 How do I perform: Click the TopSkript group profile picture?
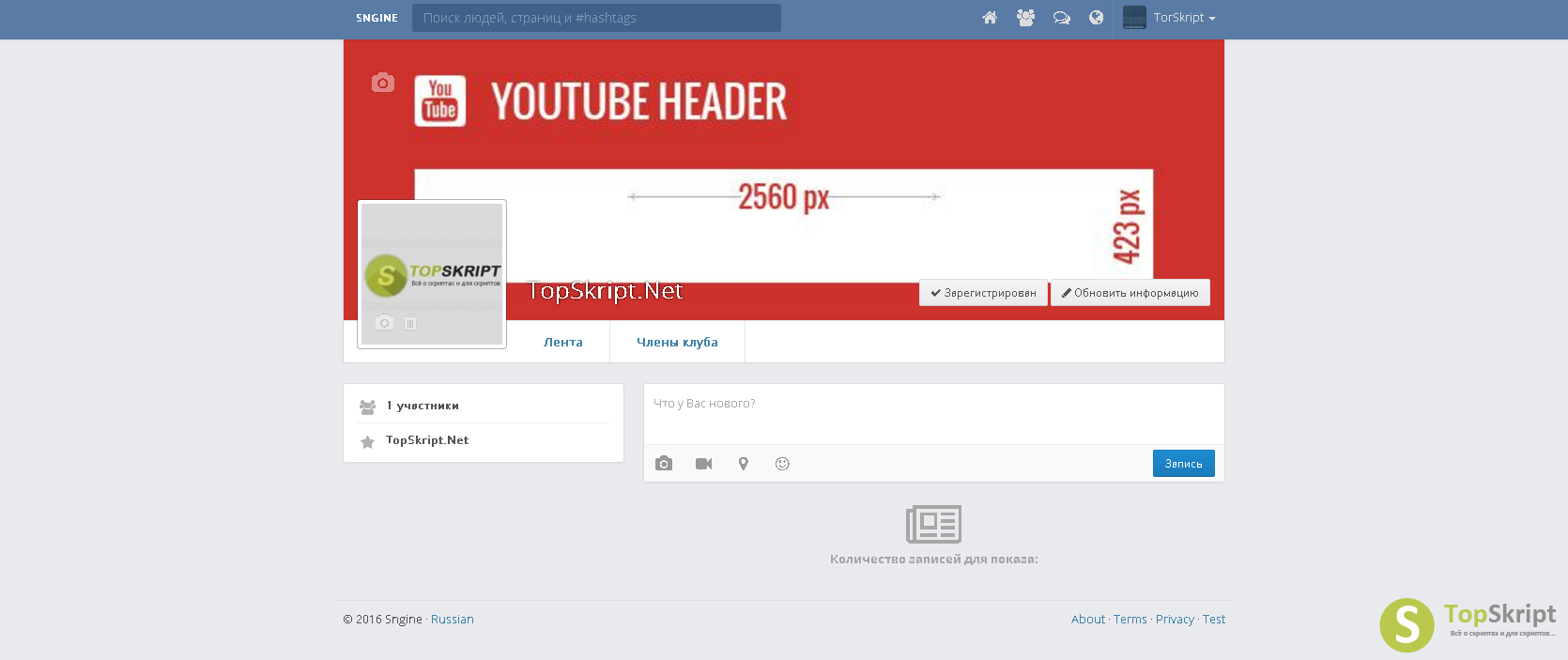point(432,274)
